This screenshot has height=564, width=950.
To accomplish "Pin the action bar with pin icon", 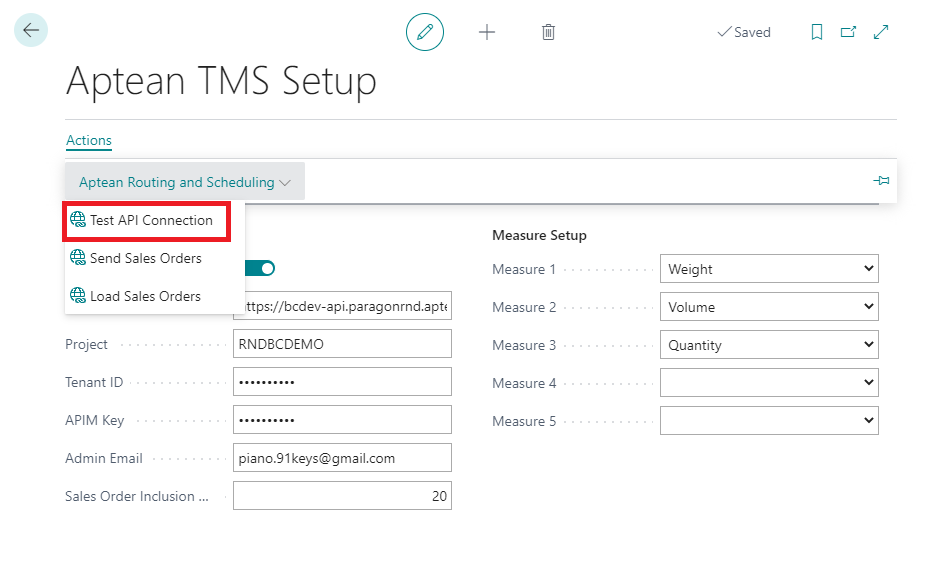I will 881,181.
